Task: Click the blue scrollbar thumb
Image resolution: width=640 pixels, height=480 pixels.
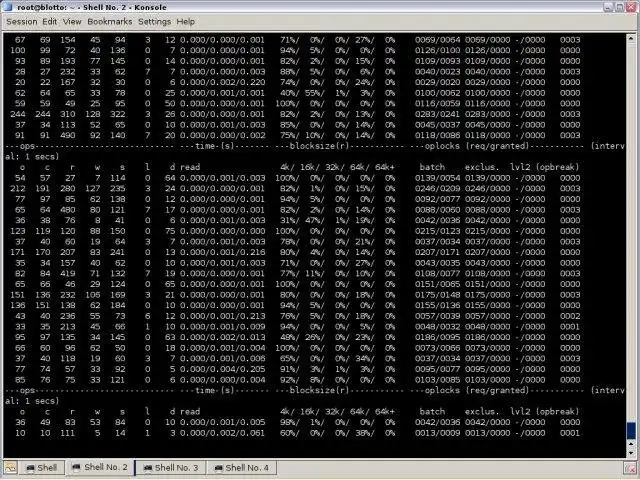Action: [631, 431]
